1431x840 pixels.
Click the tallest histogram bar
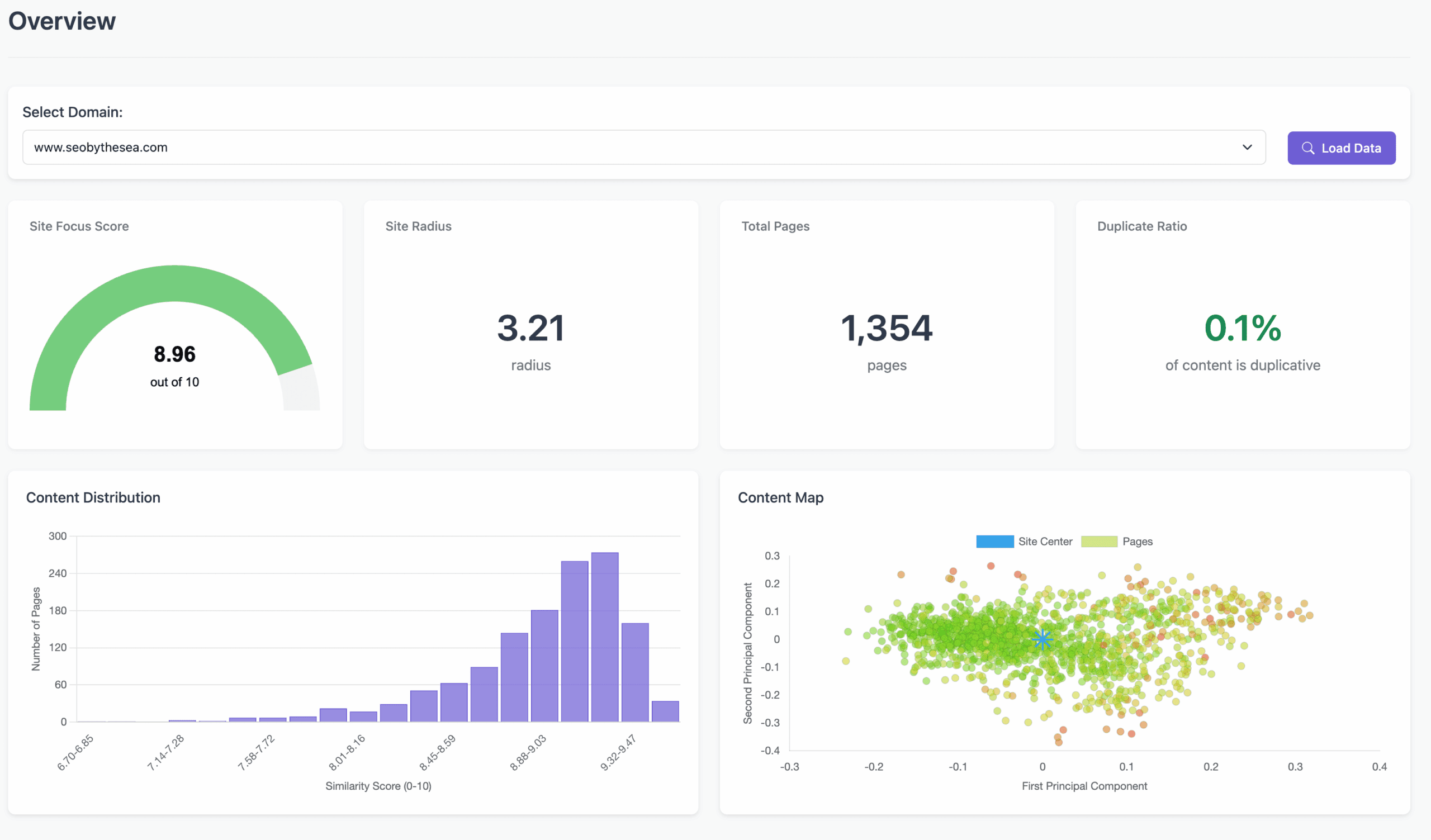(604, 635)
